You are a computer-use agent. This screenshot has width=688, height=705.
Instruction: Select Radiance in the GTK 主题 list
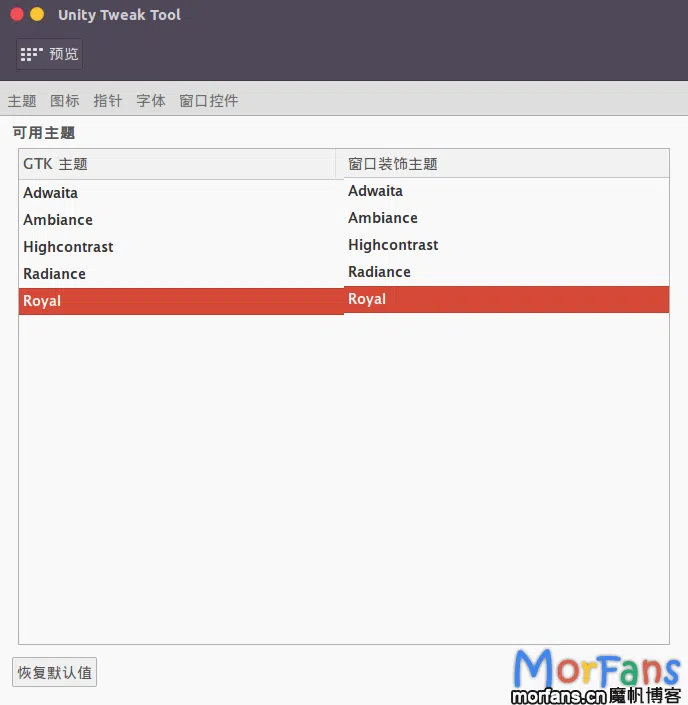(x=181, y=274)
